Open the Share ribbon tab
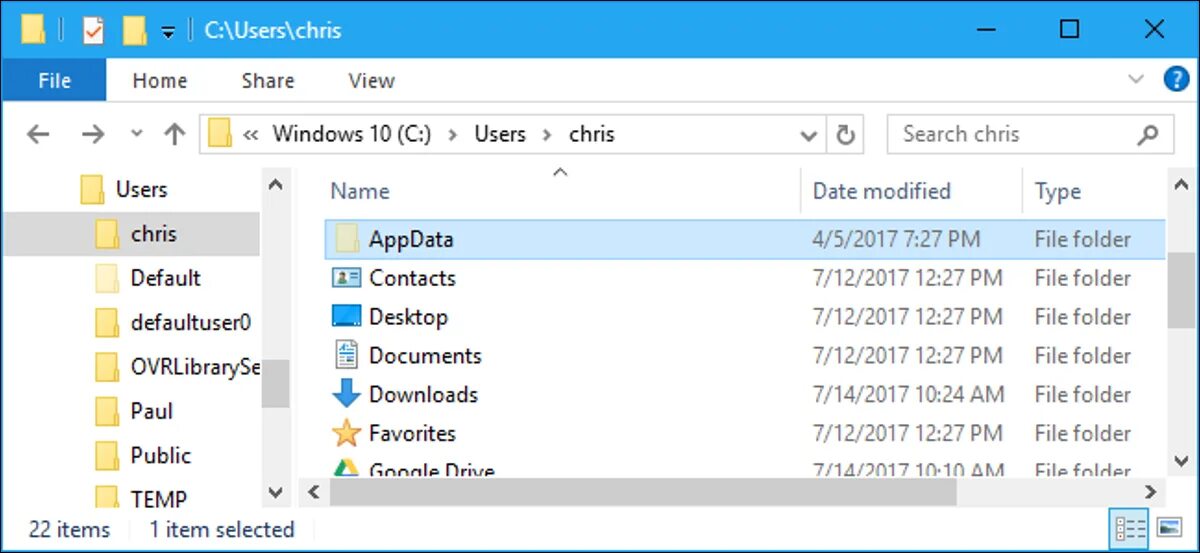This screenshot has width=1200, height=553. coord(266,81)
